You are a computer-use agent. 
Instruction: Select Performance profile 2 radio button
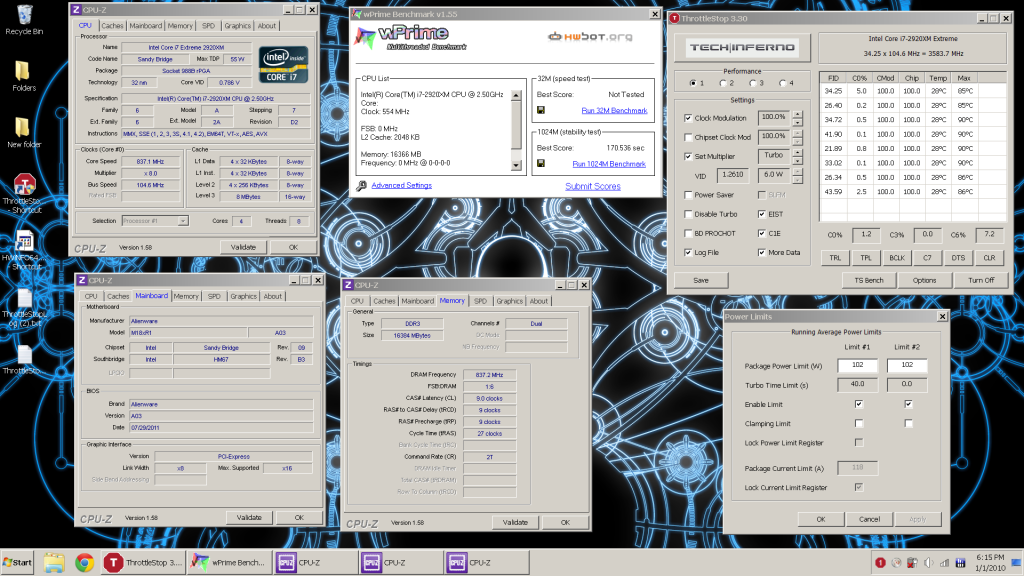pos(723,83)
